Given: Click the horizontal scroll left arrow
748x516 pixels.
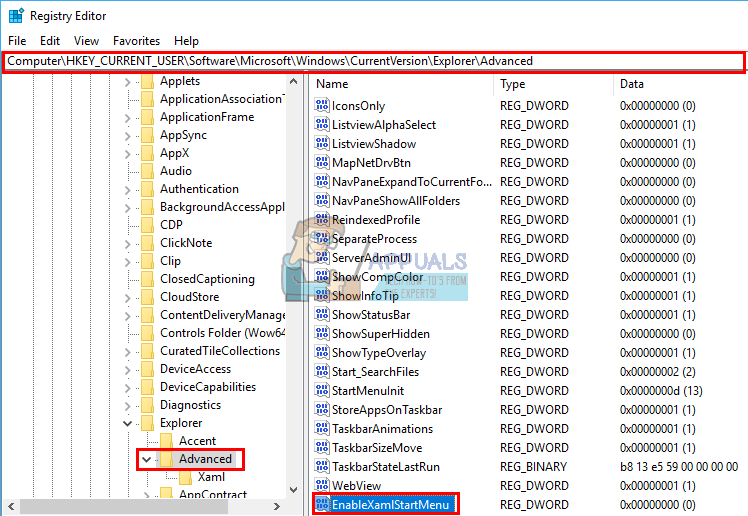Looking at the screenshot, I should [11, 506].
